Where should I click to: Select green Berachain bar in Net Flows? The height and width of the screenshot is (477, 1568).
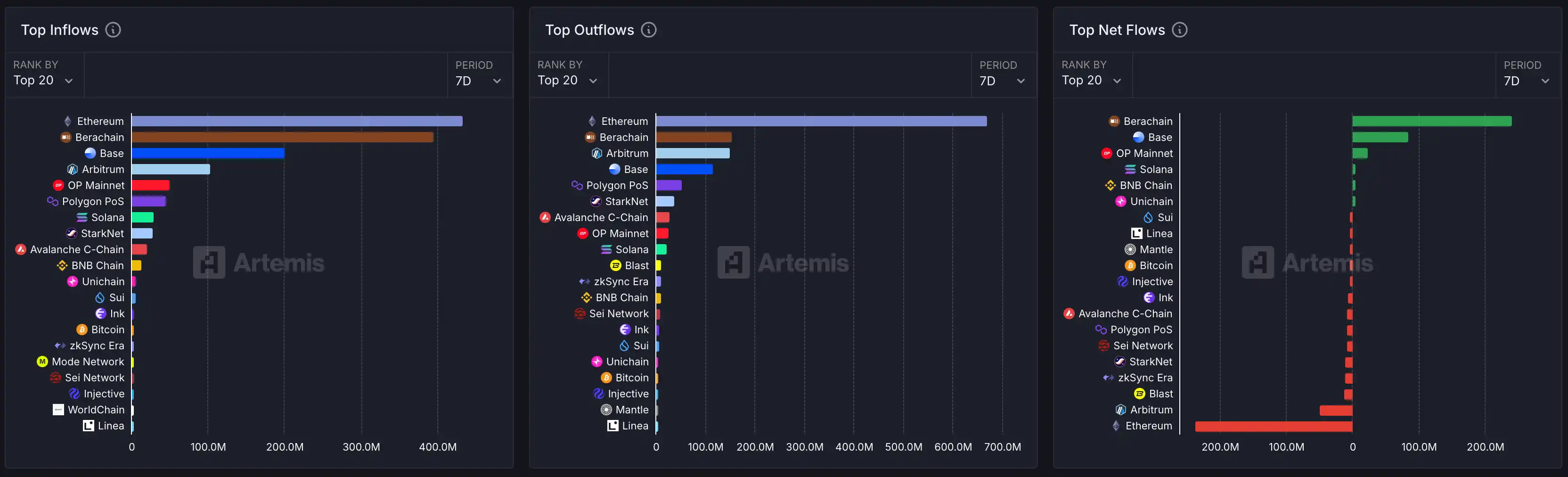pos(1432,121)
